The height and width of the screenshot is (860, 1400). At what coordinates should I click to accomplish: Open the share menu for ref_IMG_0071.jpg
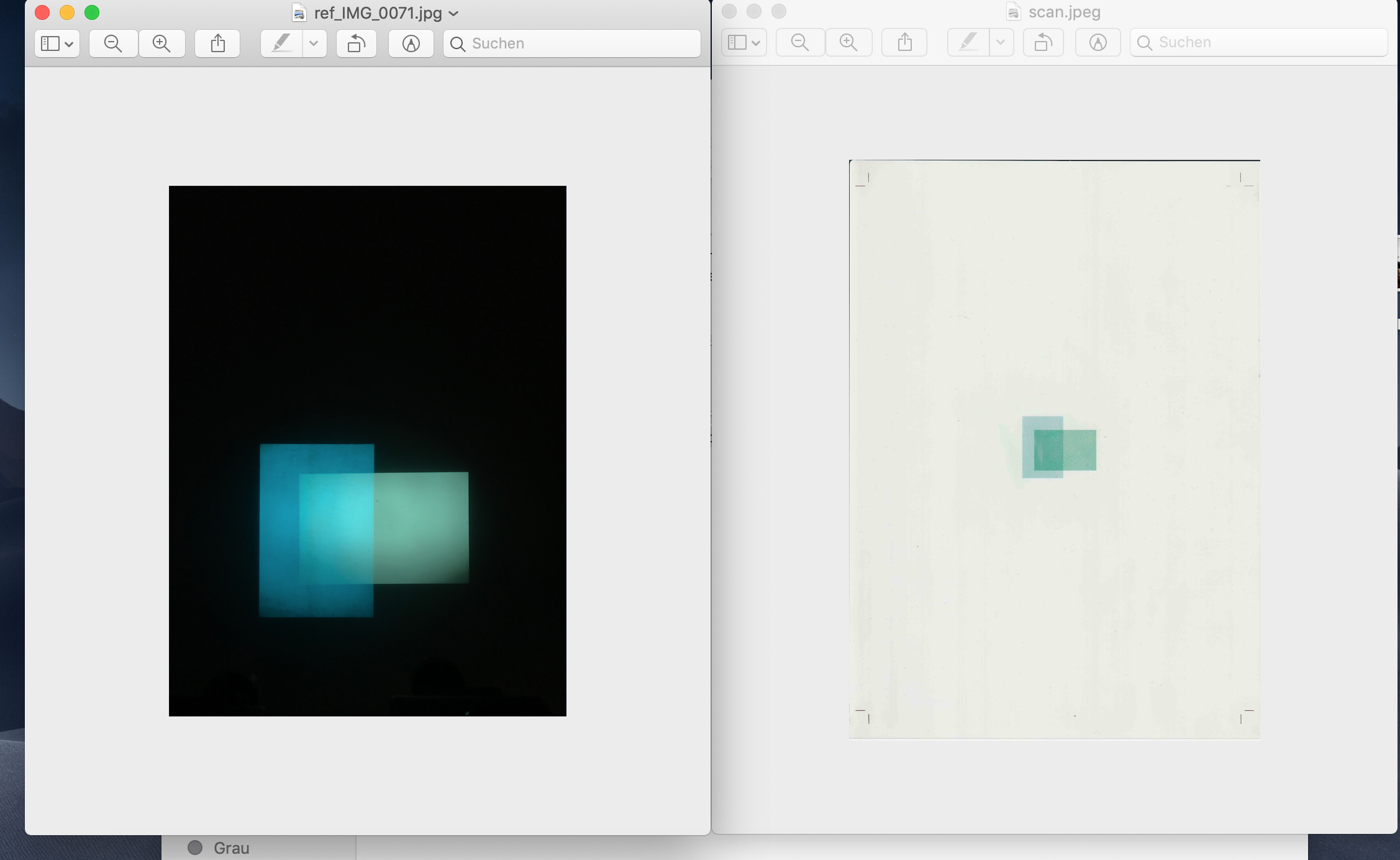[x=217, y=43]
